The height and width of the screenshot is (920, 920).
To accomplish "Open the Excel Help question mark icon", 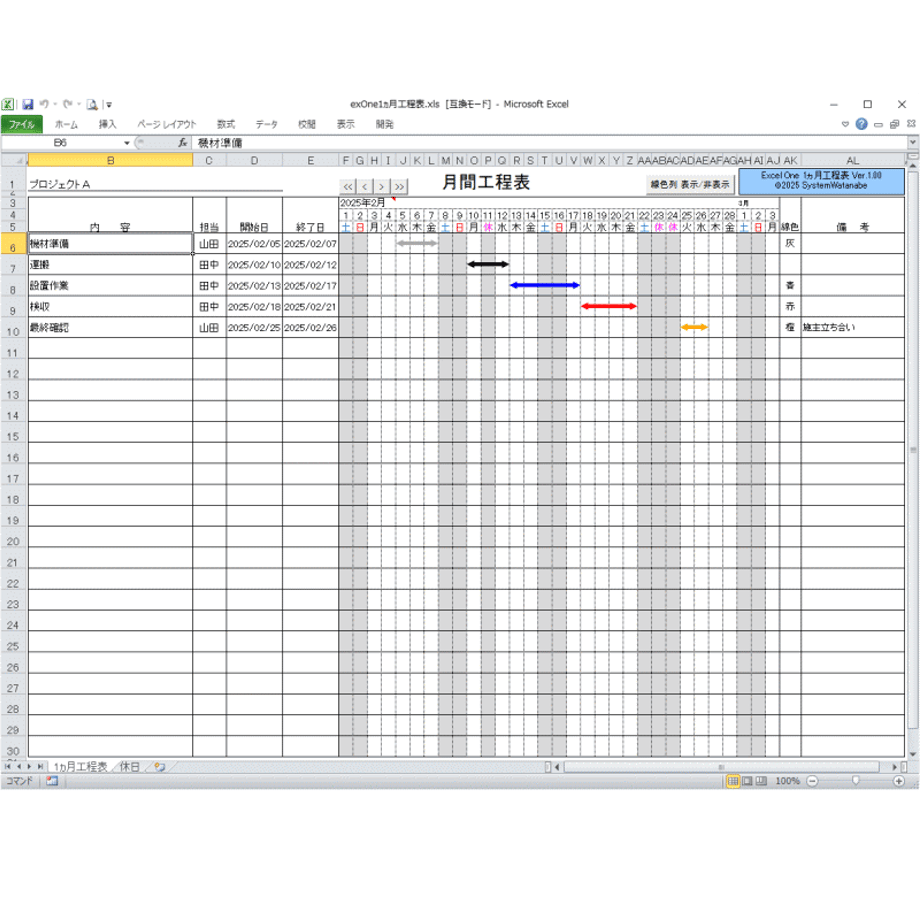I will pos(861,124).
